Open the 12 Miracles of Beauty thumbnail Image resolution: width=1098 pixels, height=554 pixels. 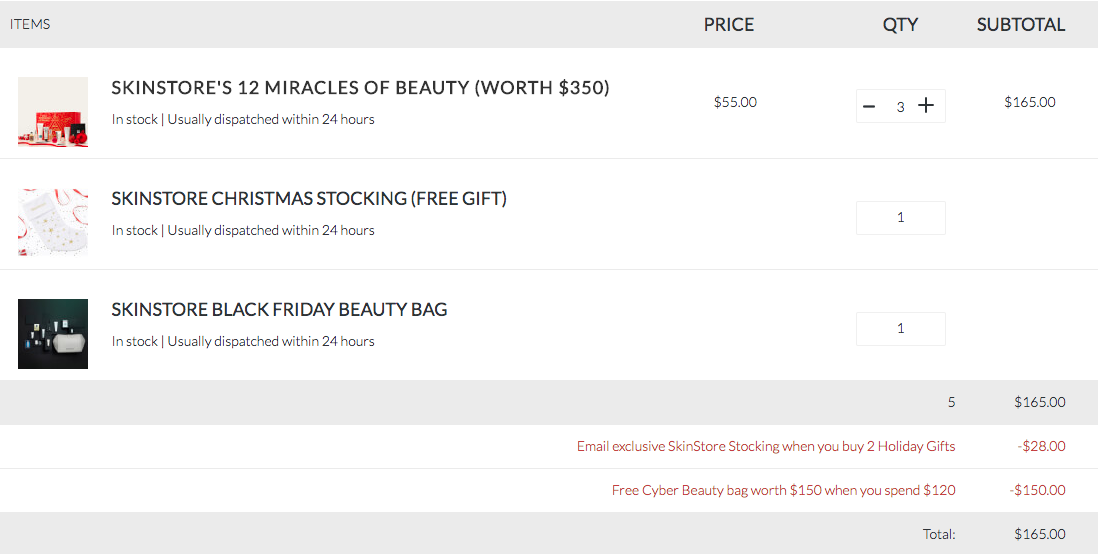(53, 111)
